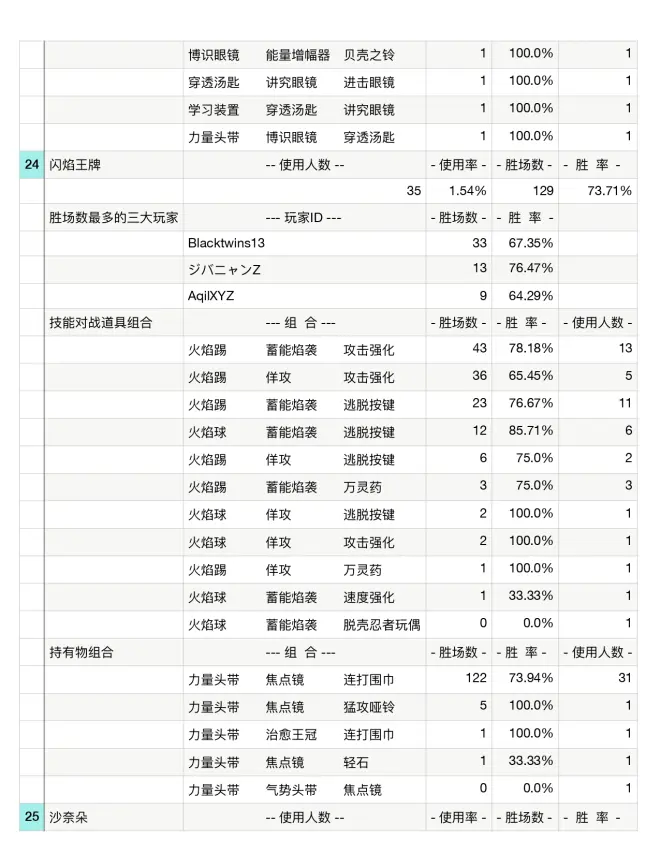Select row number 25 header cell
Screen dimensions: 660x854
[31, 817]
